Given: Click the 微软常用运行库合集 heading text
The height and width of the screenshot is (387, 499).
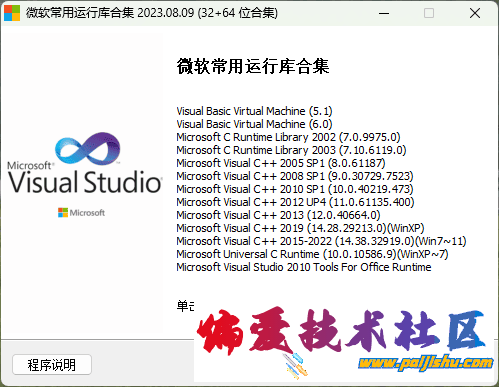Looking at the screenshot, I should 253,66.
